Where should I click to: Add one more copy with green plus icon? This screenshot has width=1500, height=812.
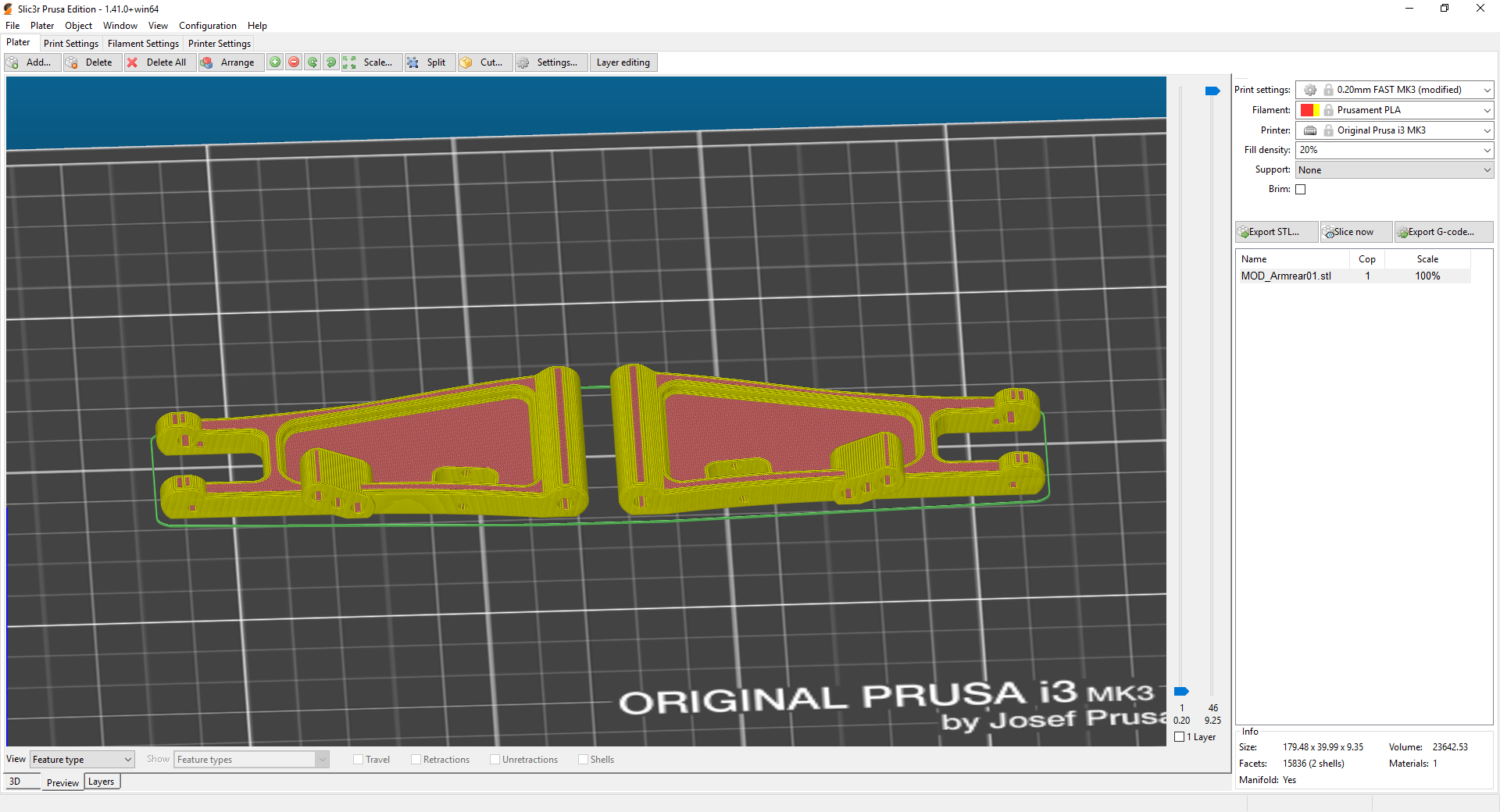275,62
